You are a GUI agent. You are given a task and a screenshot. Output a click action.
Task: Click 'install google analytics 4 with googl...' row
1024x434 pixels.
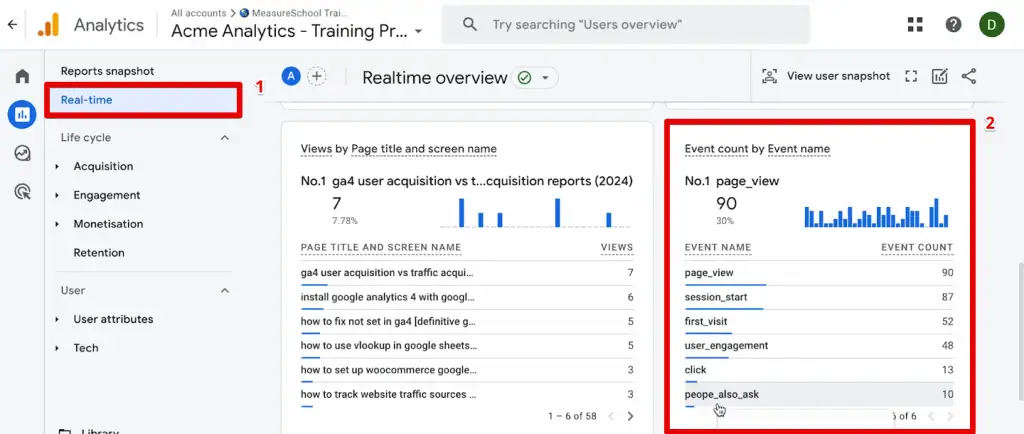[x=466, y=297]
